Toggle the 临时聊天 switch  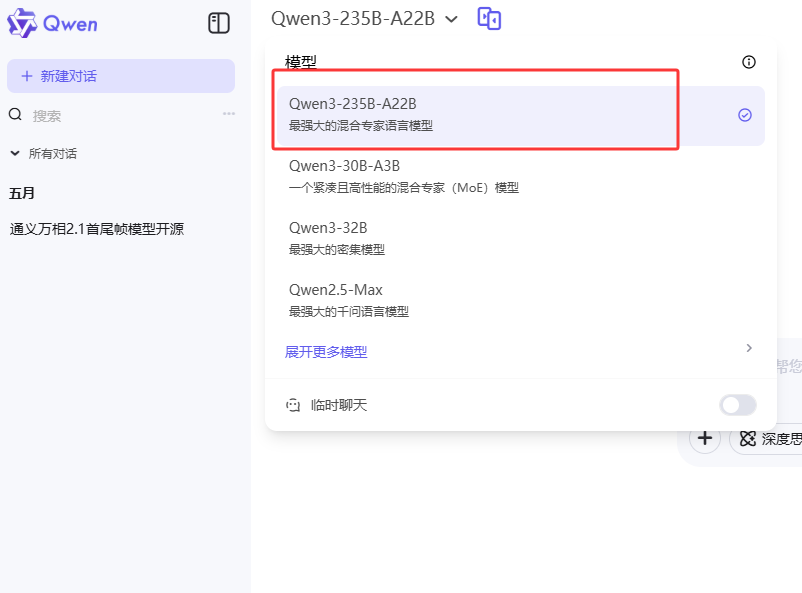(x=738, y=405)
